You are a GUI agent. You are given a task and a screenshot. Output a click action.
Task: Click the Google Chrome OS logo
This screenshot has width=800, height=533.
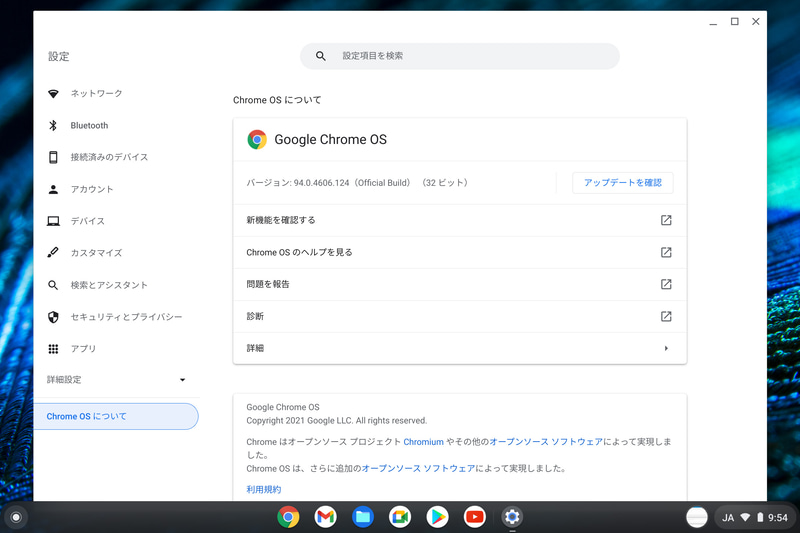(257, 139)
